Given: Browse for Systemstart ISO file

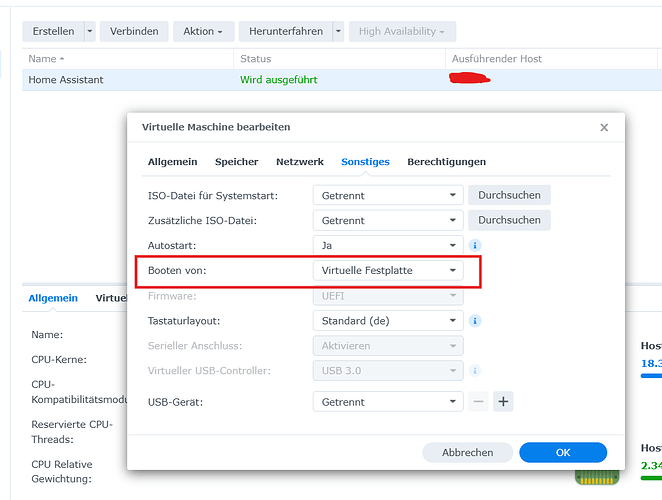Looking at the screenshot, I should [x=509, y=195].
